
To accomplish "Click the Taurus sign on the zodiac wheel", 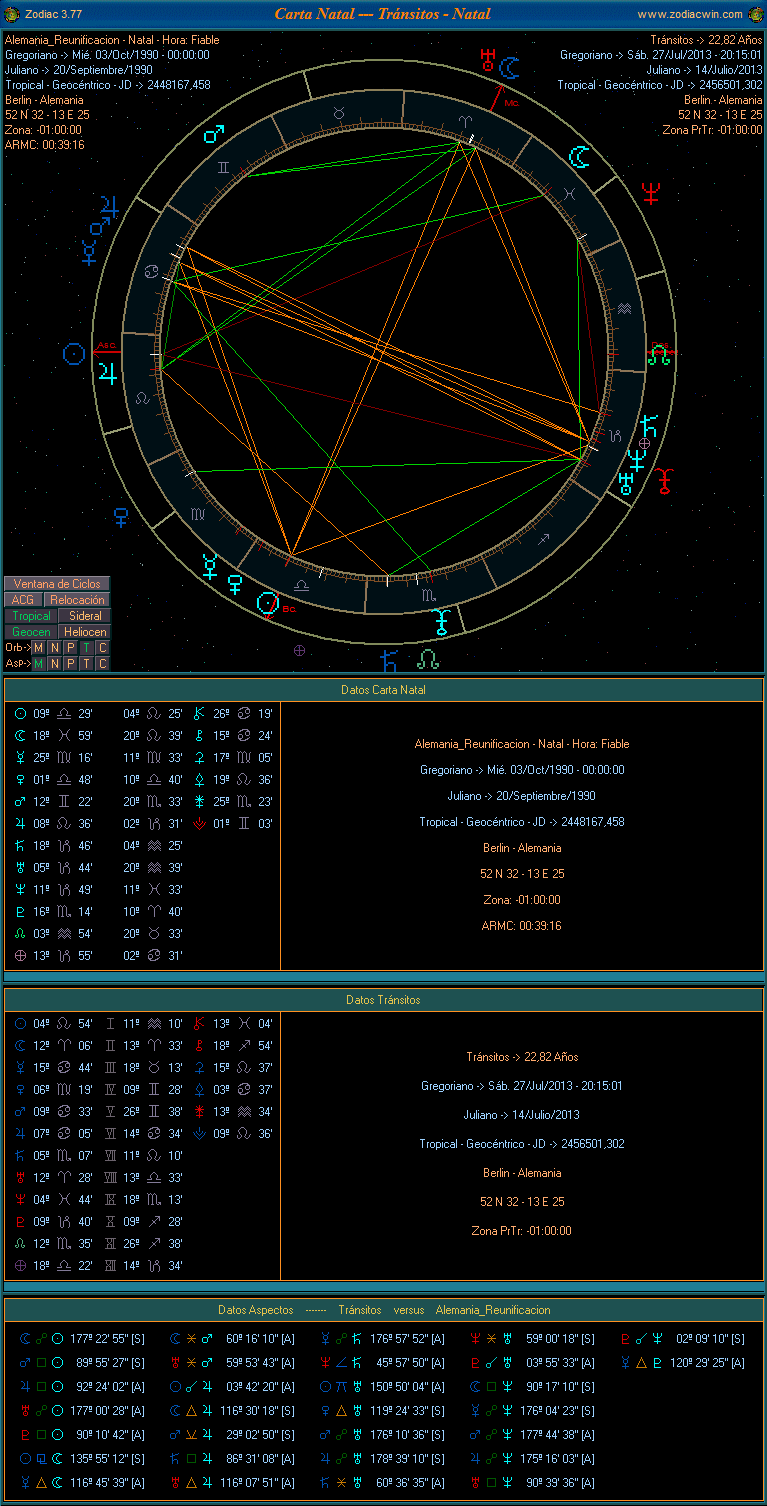I will pyautogui.click(x=339, y=113).
